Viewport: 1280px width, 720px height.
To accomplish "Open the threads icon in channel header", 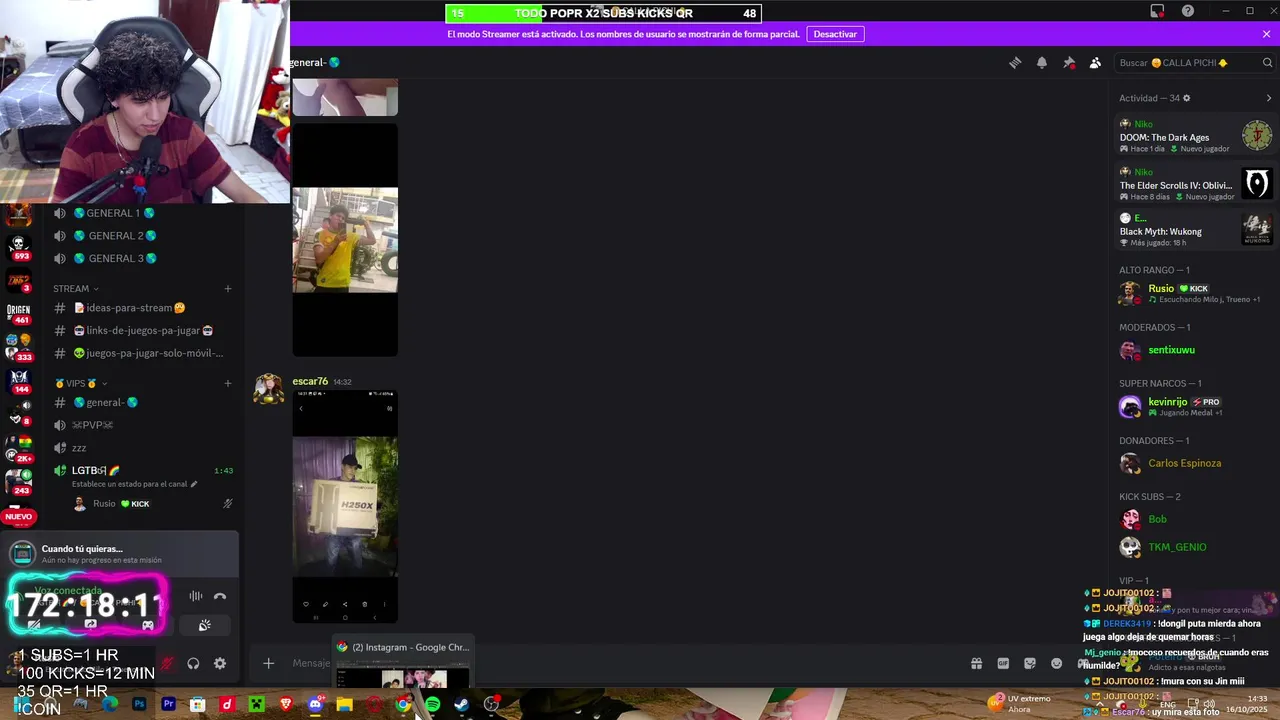I will 1015,62.
